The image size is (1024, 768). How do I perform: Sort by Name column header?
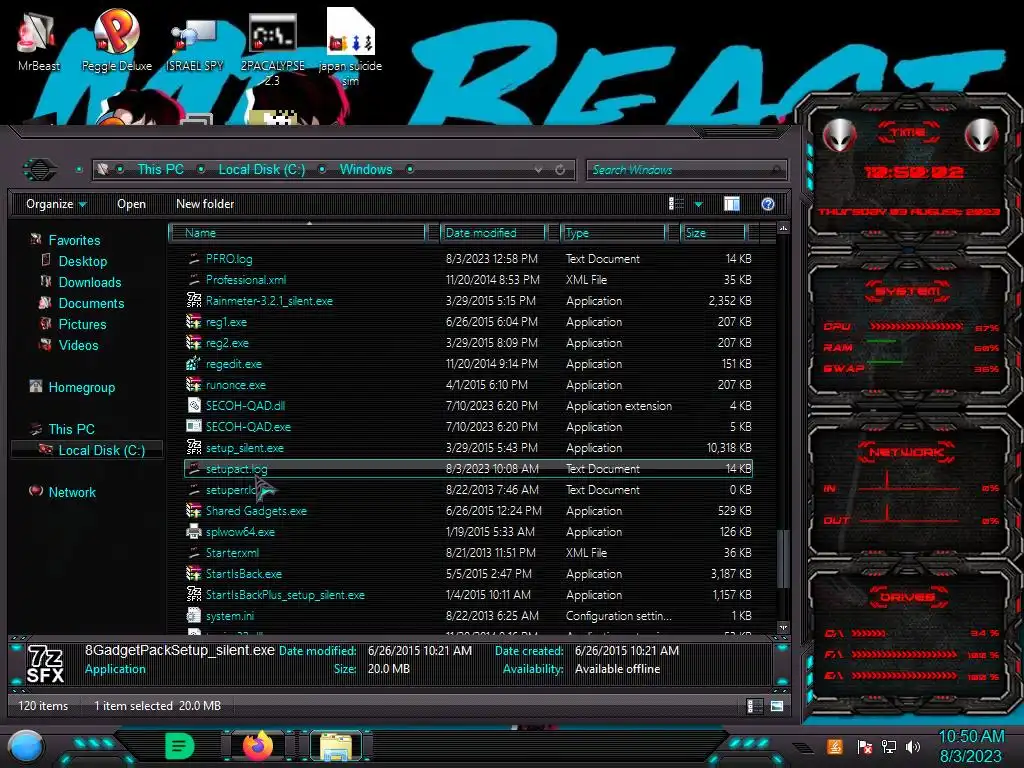tap(297, 232)
